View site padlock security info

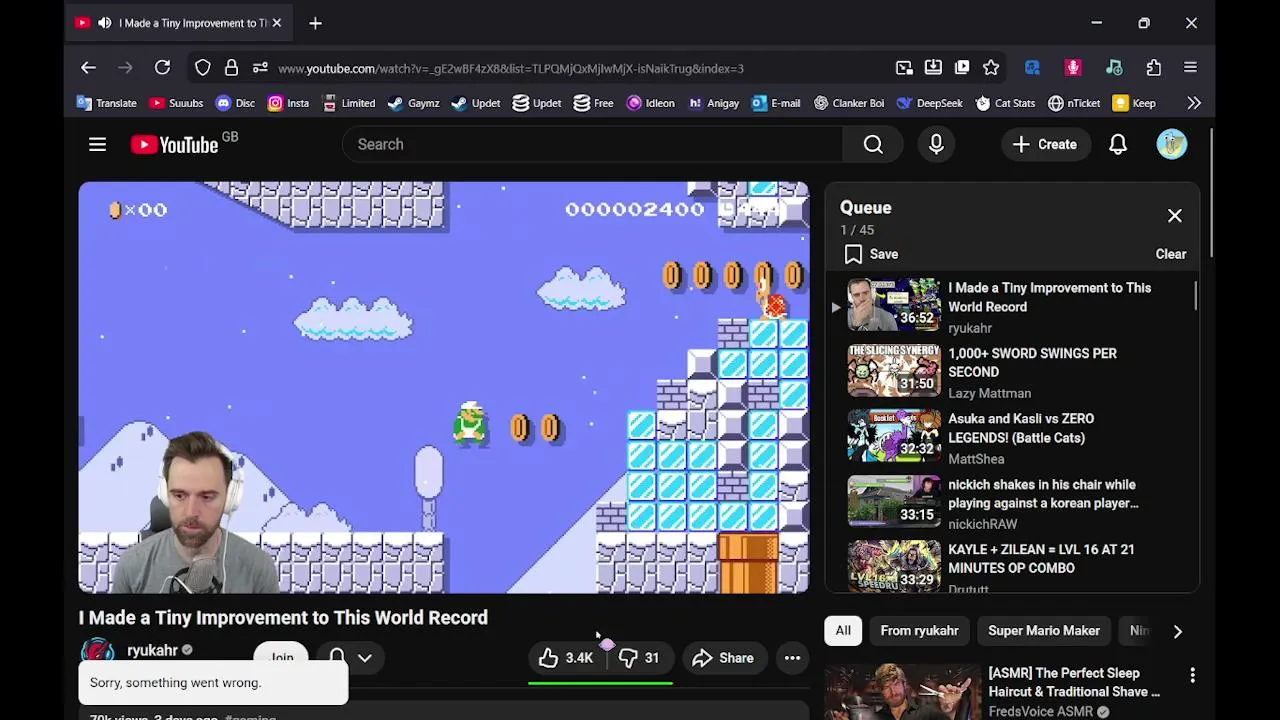click(231, 68)
